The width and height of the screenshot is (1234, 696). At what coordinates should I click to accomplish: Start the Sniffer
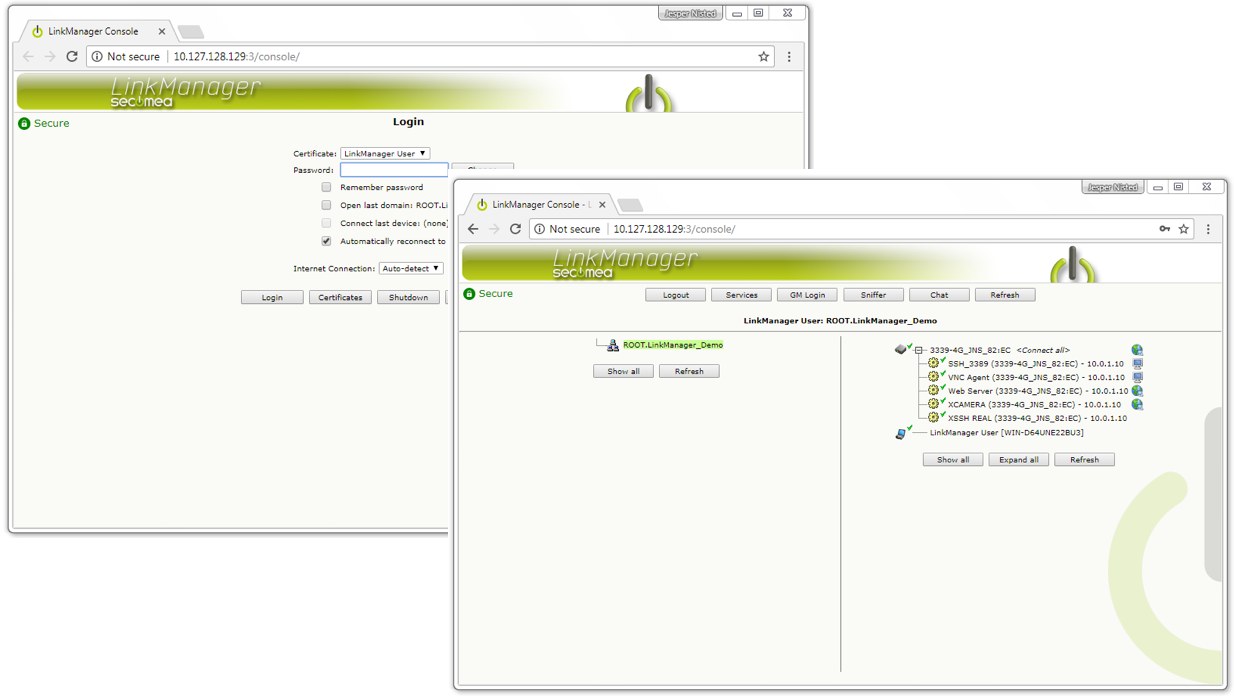pos(873,295)
